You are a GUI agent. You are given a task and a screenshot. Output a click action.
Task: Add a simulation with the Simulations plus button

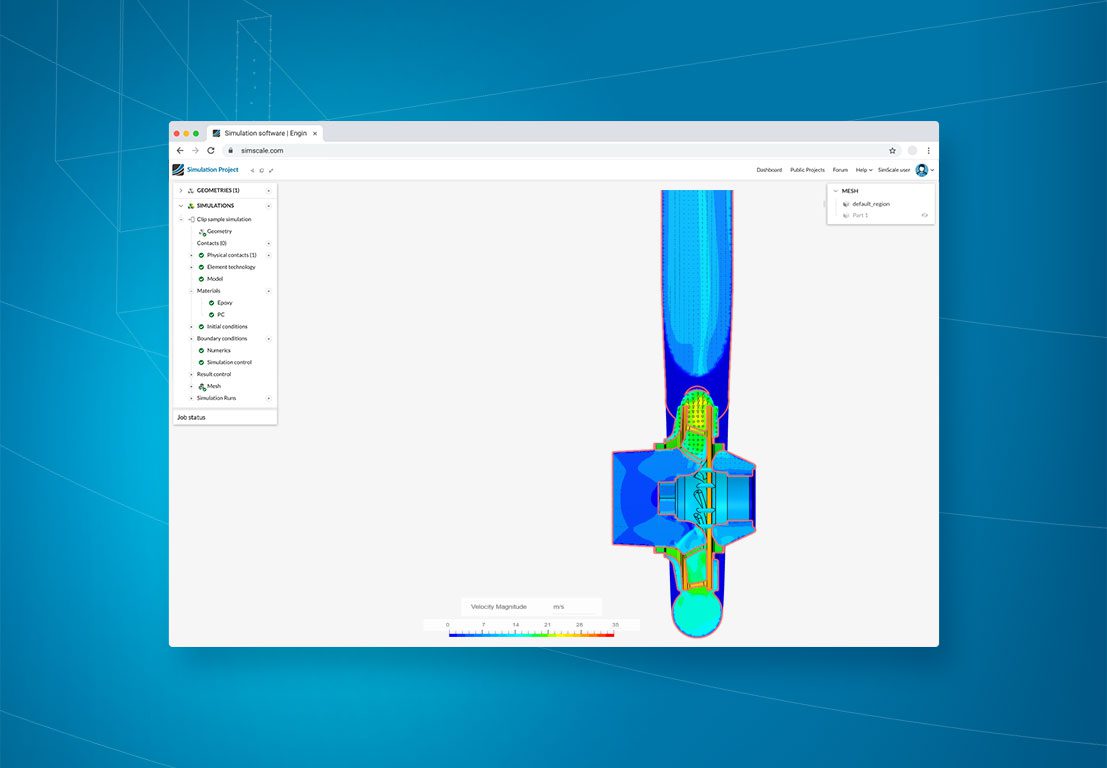(x=268, y=205)
